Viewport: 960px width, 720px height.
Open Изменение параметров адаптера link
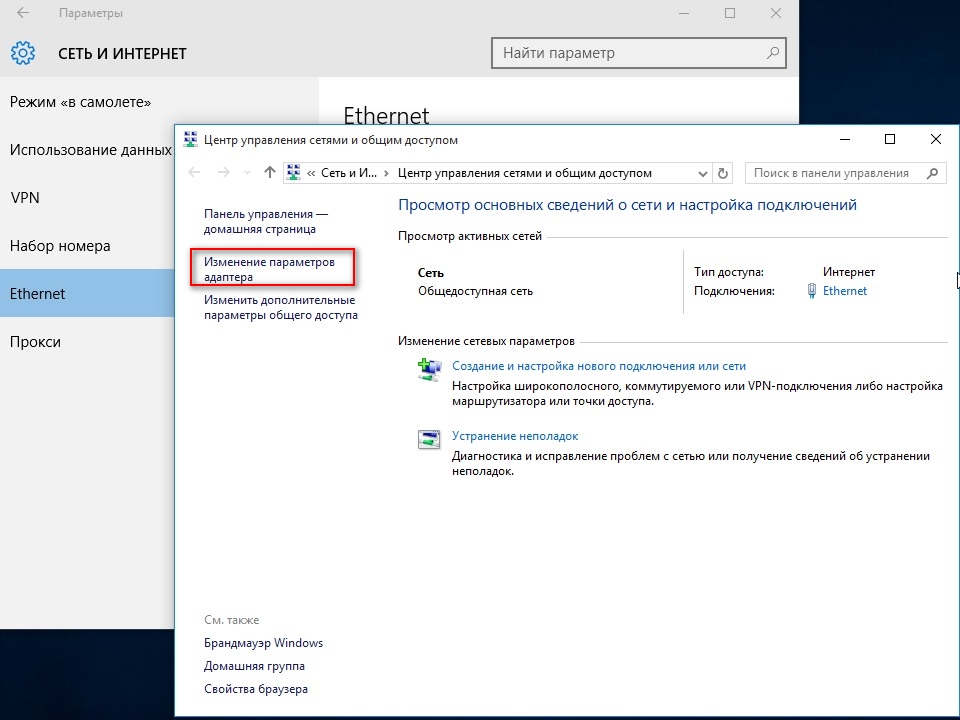[269, 269]
